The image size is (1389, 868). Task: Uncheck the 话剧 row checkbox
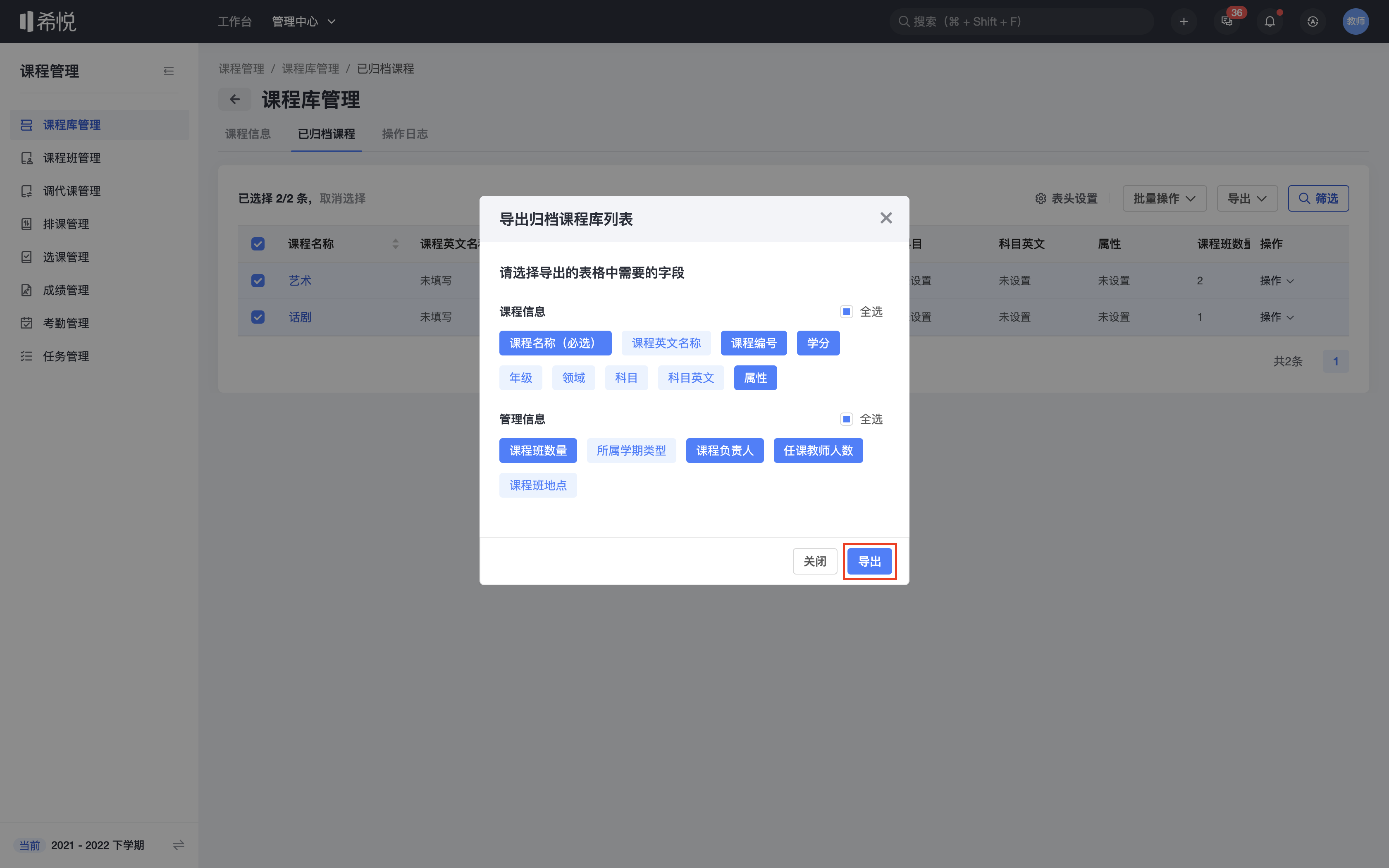point(258,317)
